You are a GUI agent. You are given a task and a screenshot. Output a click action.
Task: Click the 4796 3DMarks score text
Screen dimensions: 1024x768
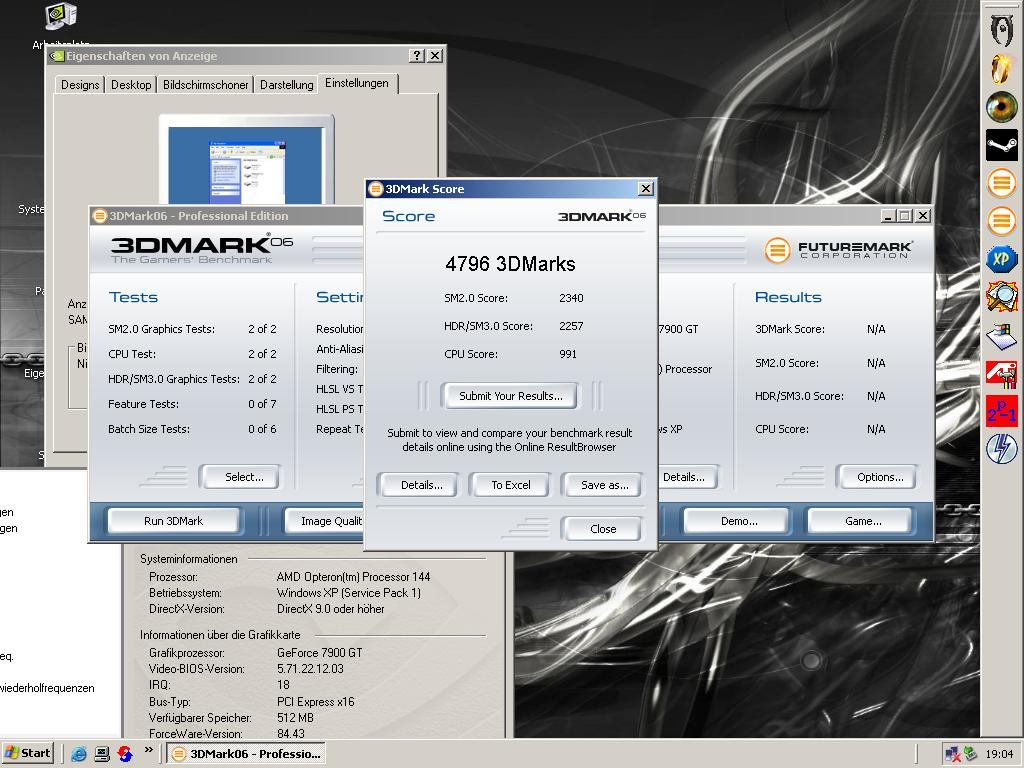510,264
